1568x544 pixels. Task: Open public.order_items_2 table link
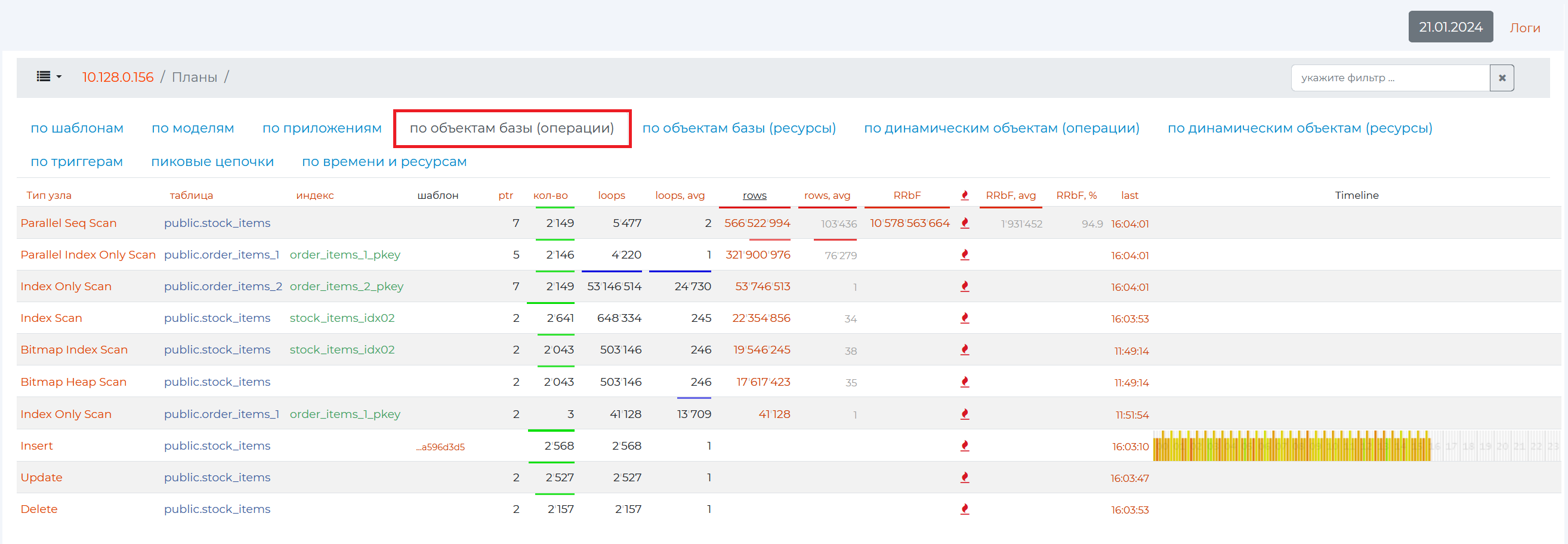pos(223,286)
